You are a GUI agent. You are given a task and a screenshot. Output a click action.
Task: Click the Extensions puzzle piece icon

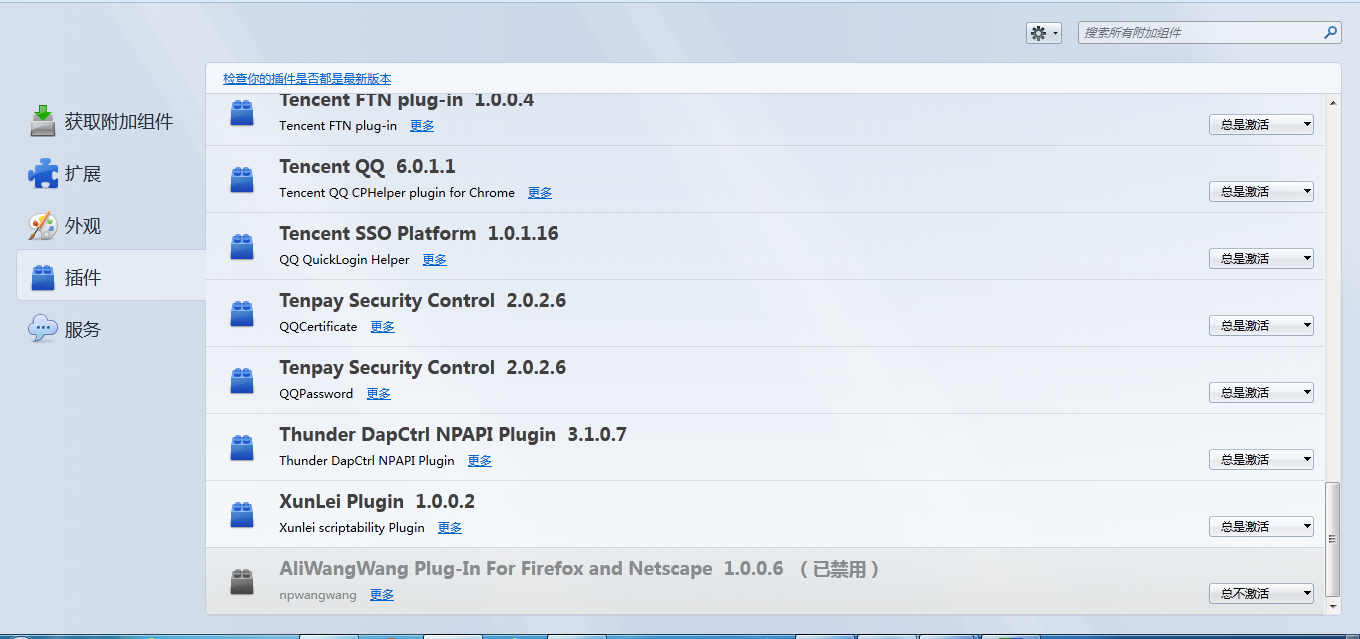coord(42,174)
